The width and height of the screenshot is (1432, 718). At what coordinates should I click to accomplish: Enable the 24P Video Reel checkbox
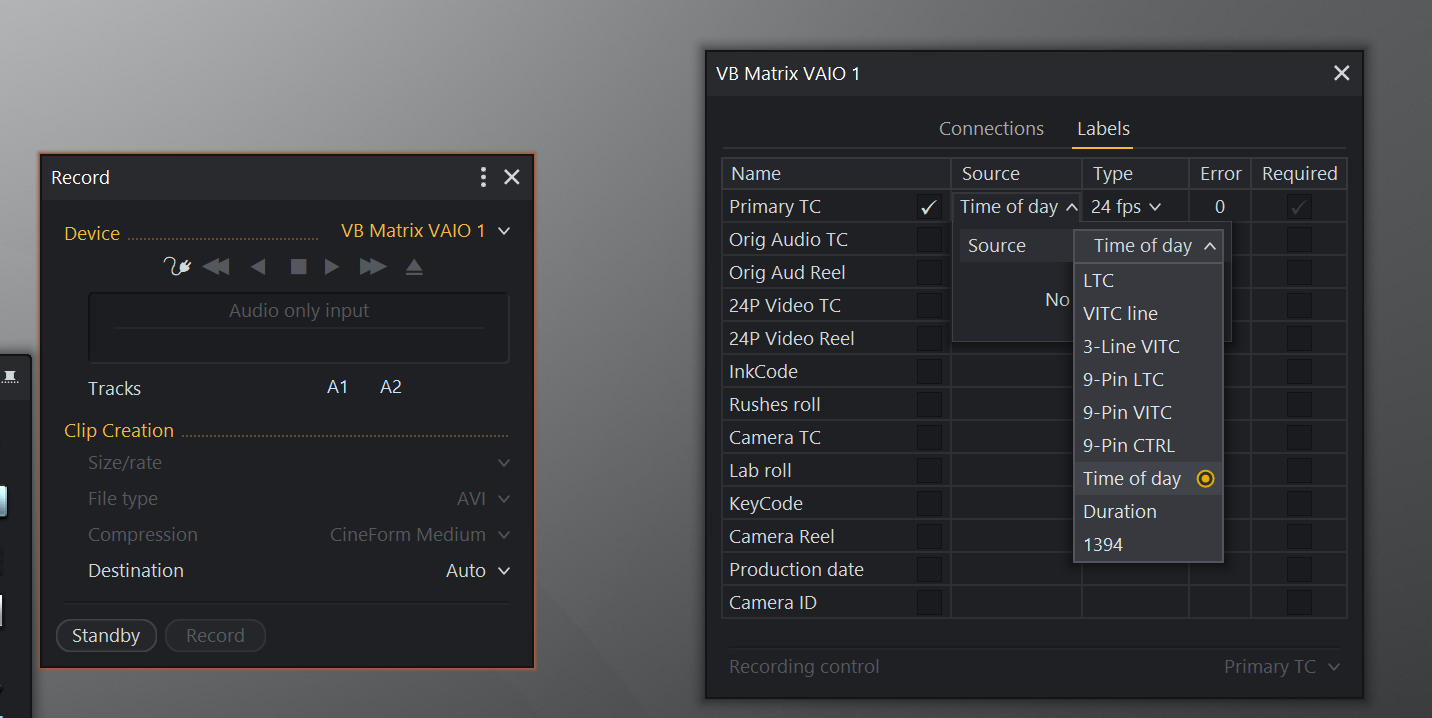click(929, 339)
